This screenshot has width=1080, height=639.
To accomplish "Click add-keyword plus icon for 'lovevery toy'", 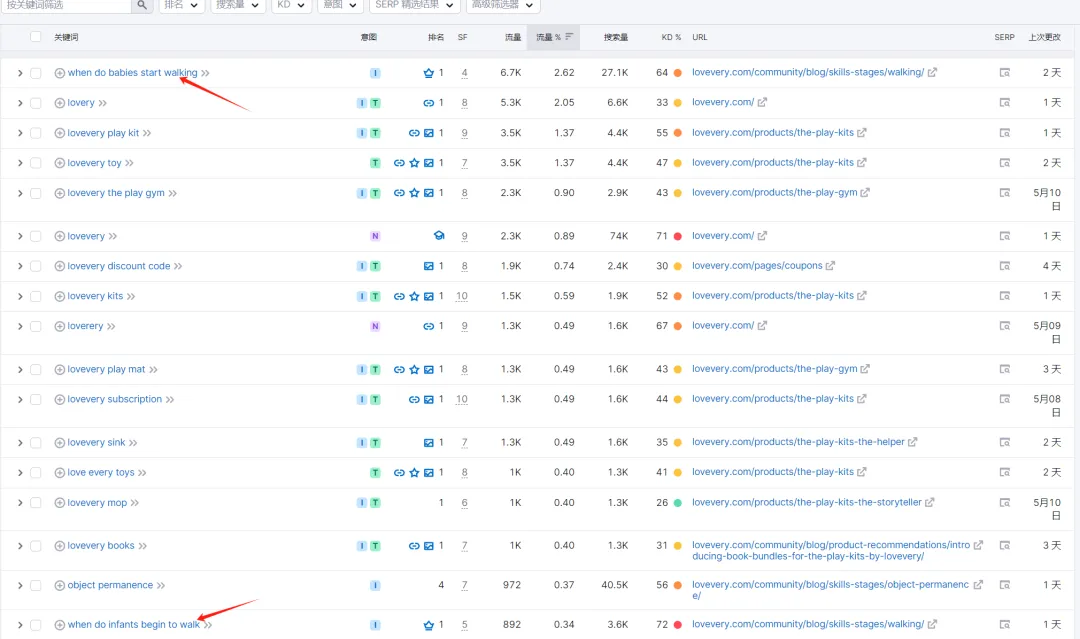I will pyautogui.click(x=60, y=163).
